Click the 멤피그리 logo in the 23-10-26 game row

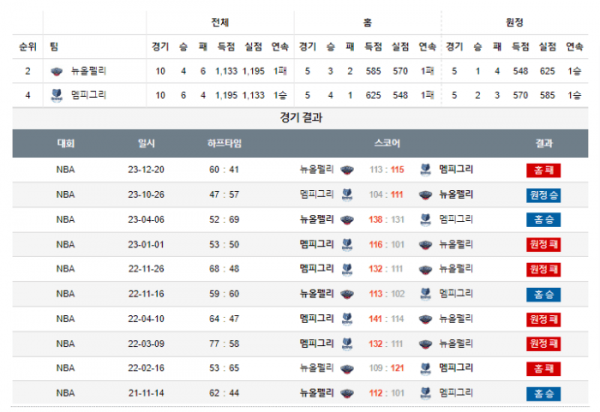(347, 195)
